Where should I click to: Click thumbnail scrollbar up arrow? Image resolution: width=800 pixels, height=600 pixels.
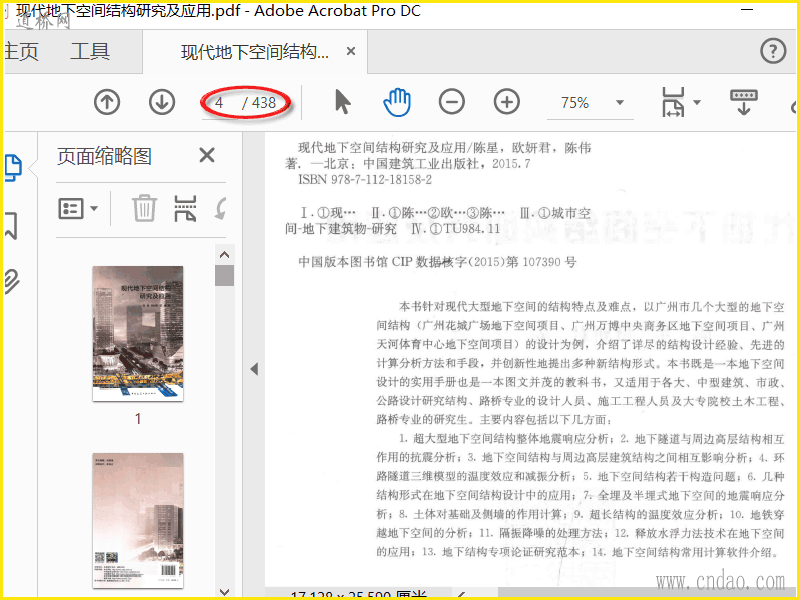(x=224, y=254)
